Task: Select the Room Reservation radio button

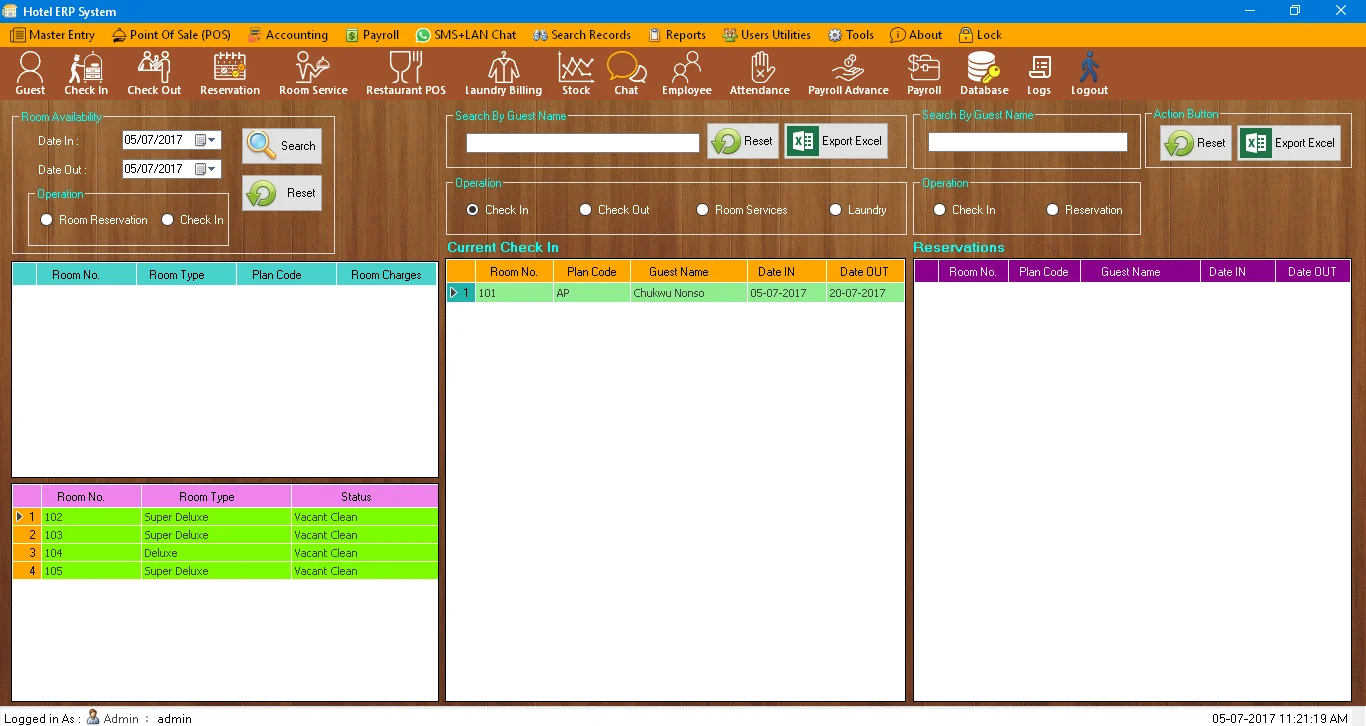Action: pyautogui.click(x=46, y=220)
